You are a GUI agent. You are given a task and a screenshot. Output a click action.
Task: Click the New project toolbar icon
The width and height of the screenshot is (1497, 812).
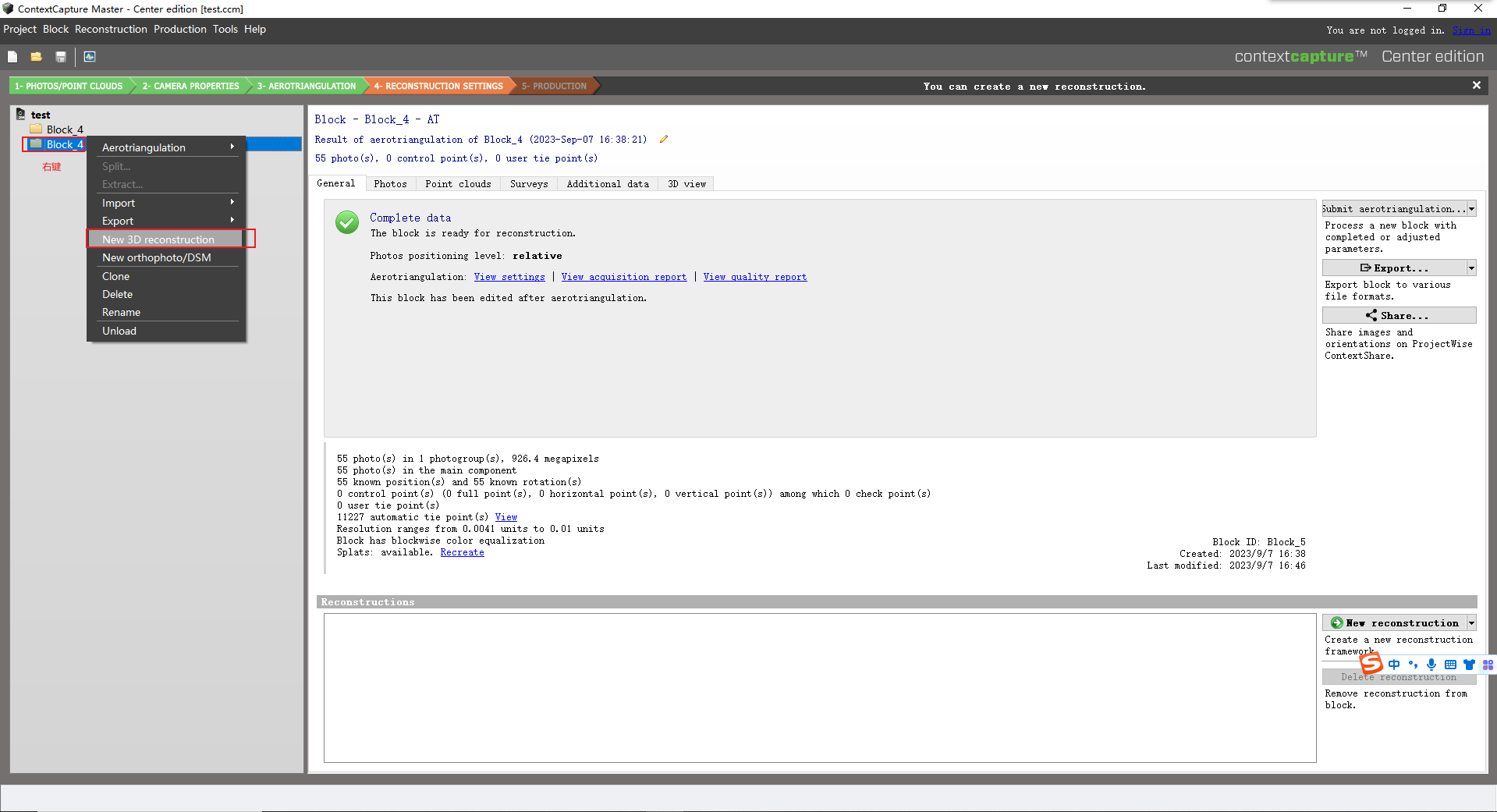pyautogui.click(x=12, y=56)
